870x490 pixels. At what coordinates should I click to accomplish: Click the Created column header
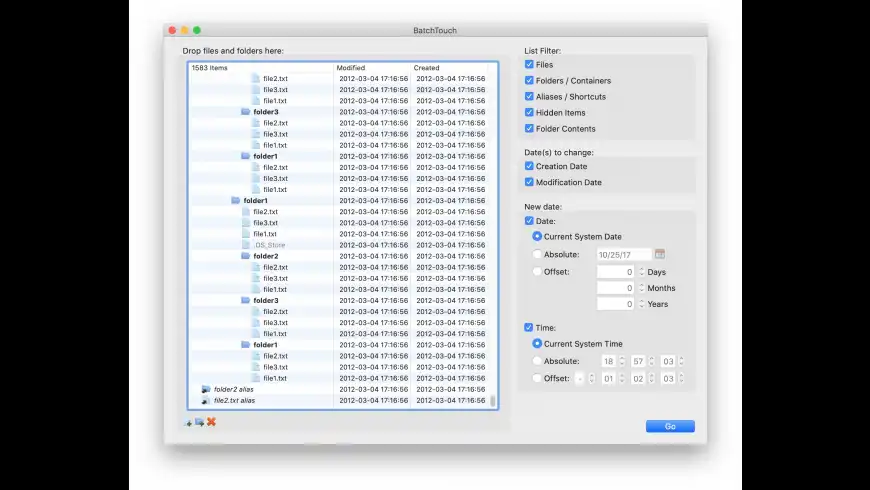point(450,68)
